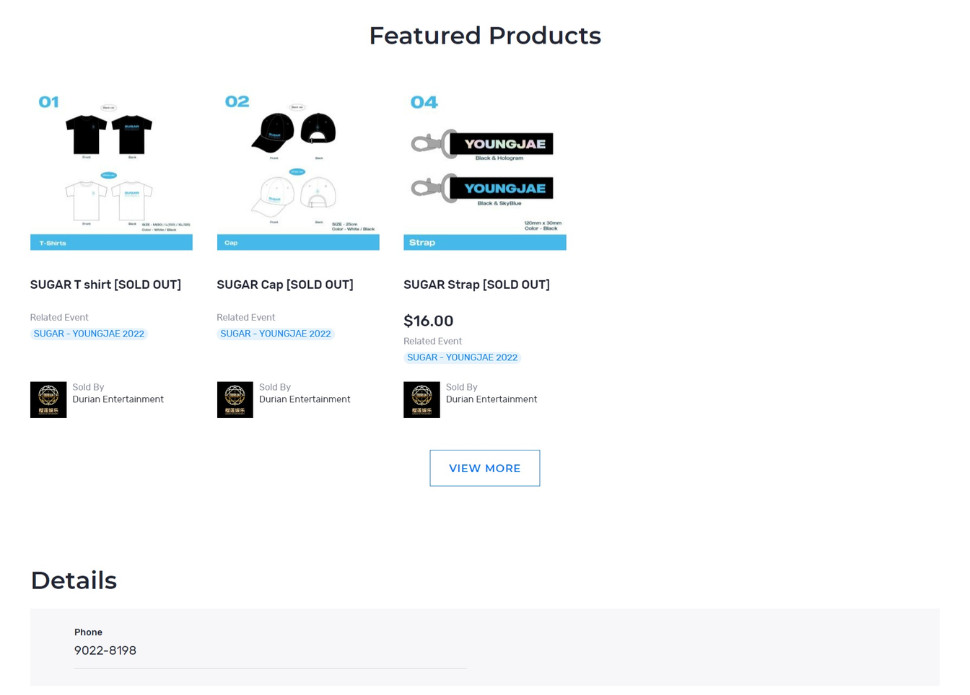Image resolution: width=970 pixels, height=695 pixels.
Task: Click the phone number 9022-8198
Action: (105, 650)
